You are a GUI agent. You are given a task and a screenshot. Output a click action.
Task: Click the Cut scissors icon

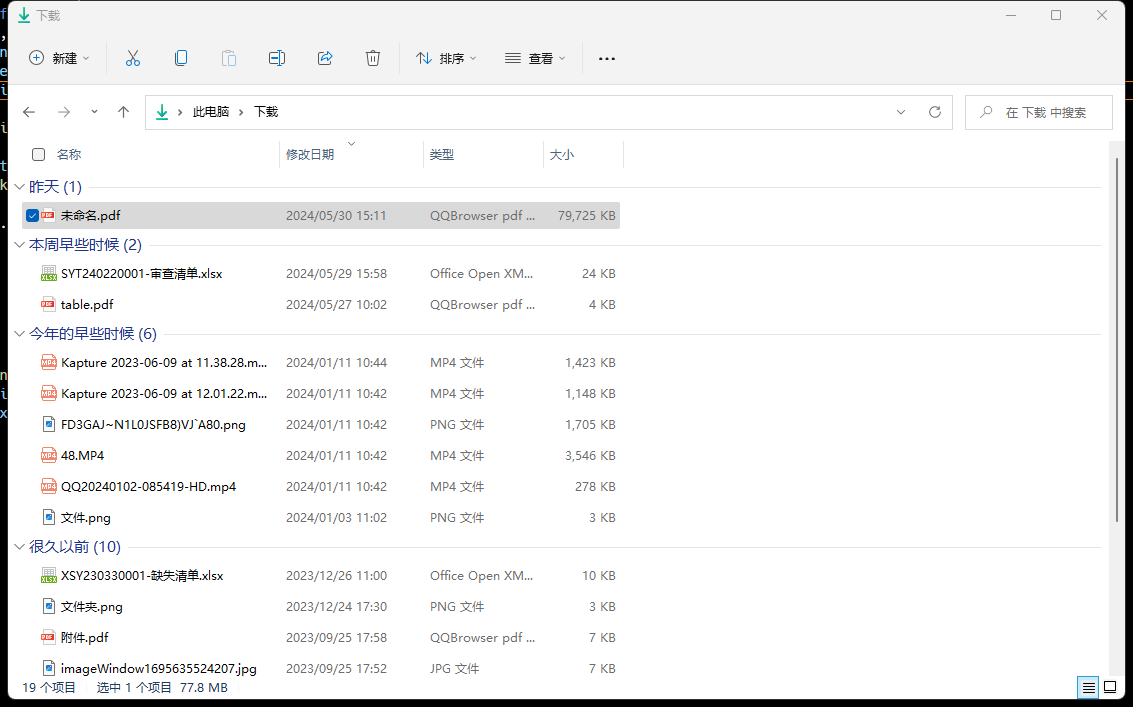133,59
